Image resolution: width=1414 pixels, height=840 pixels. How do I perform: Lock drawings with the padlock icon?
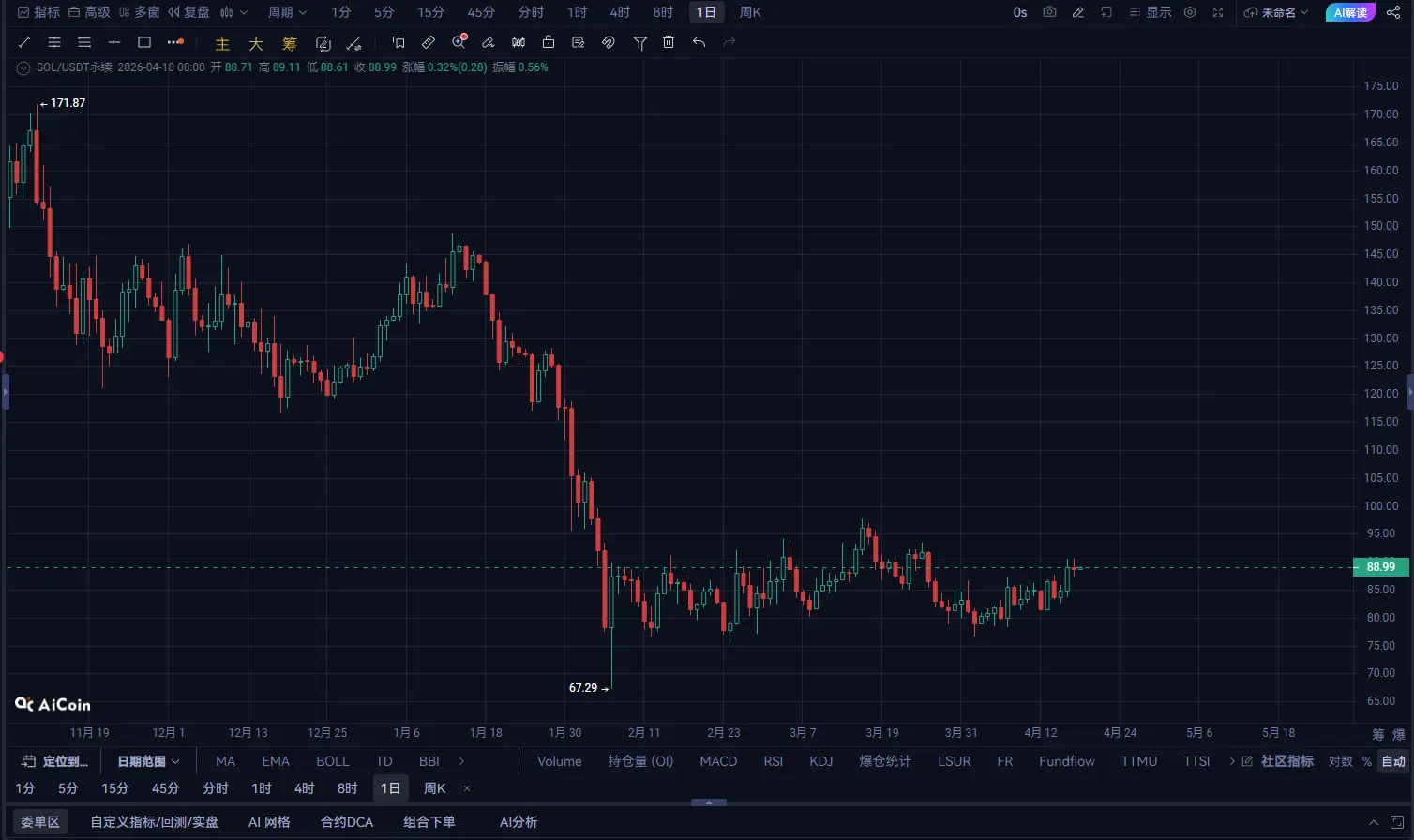pos(549,42)
